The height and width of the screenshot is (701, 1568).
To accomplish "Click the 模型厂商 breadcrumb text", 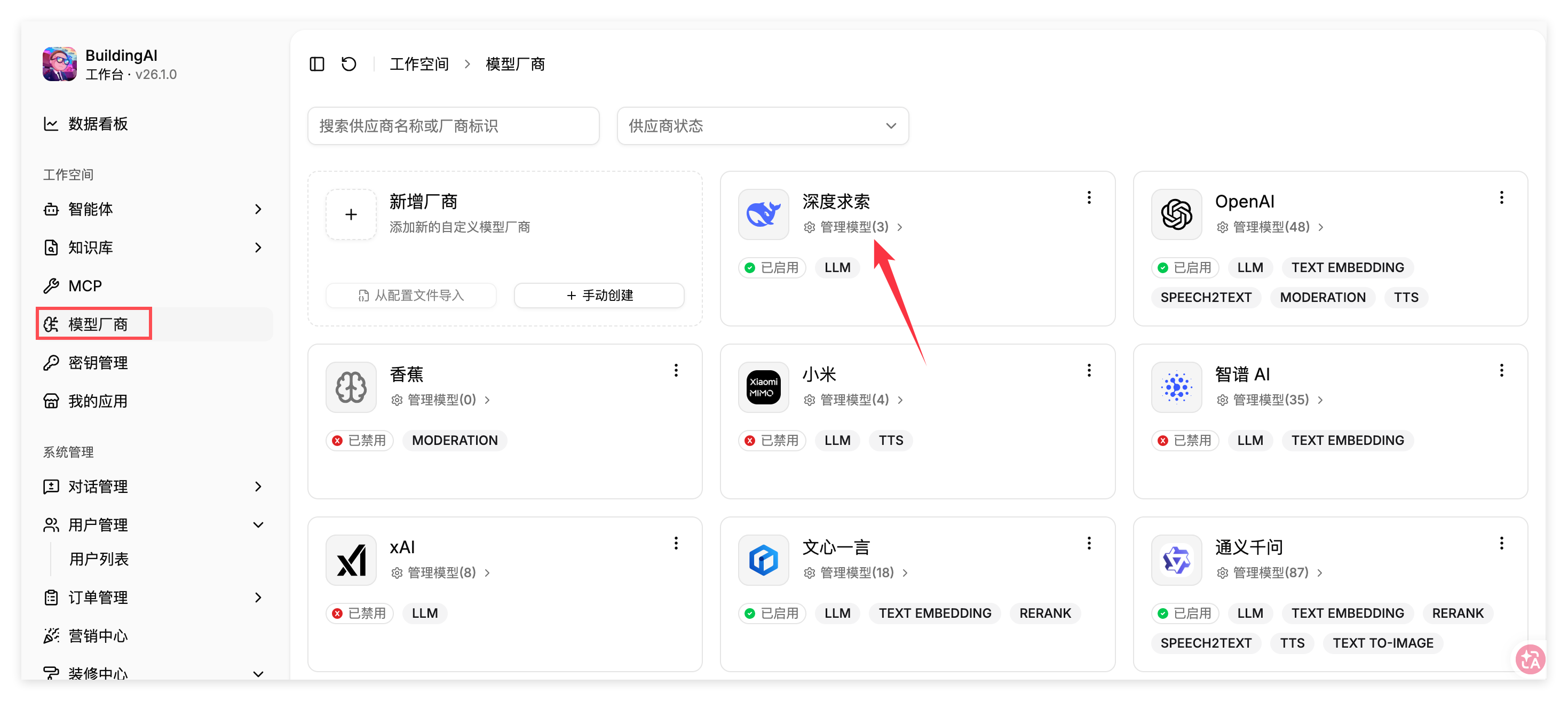I will (x=515, y=64).
